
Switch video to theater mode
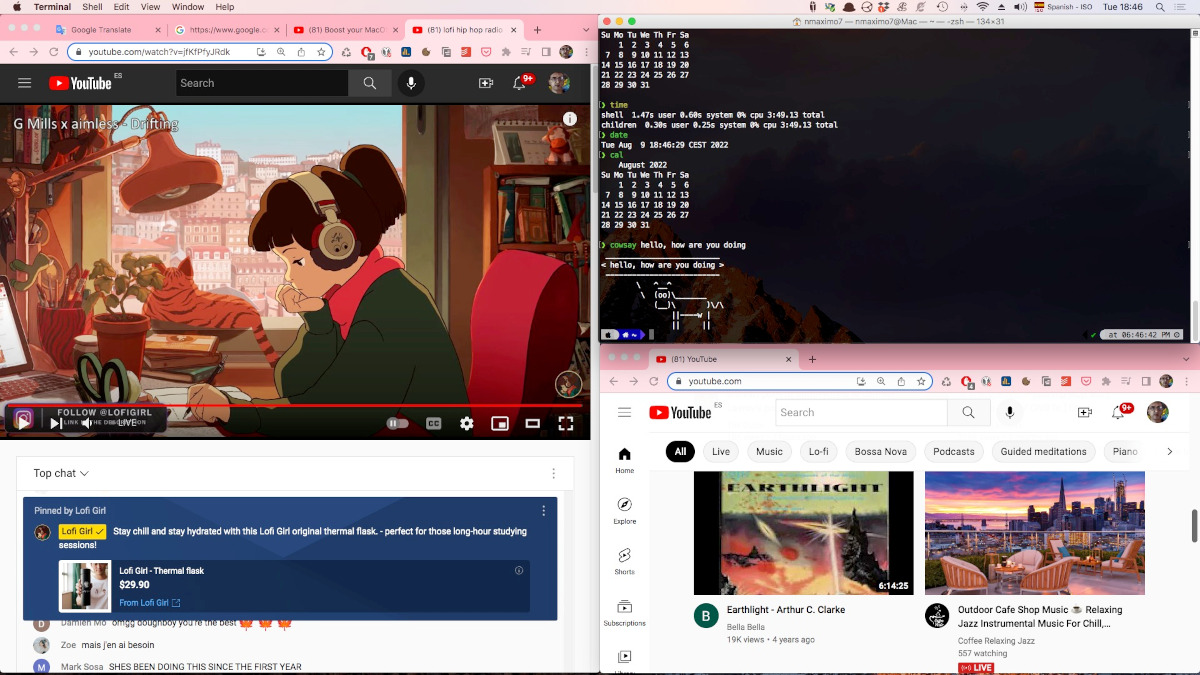[x=533, y=424]
